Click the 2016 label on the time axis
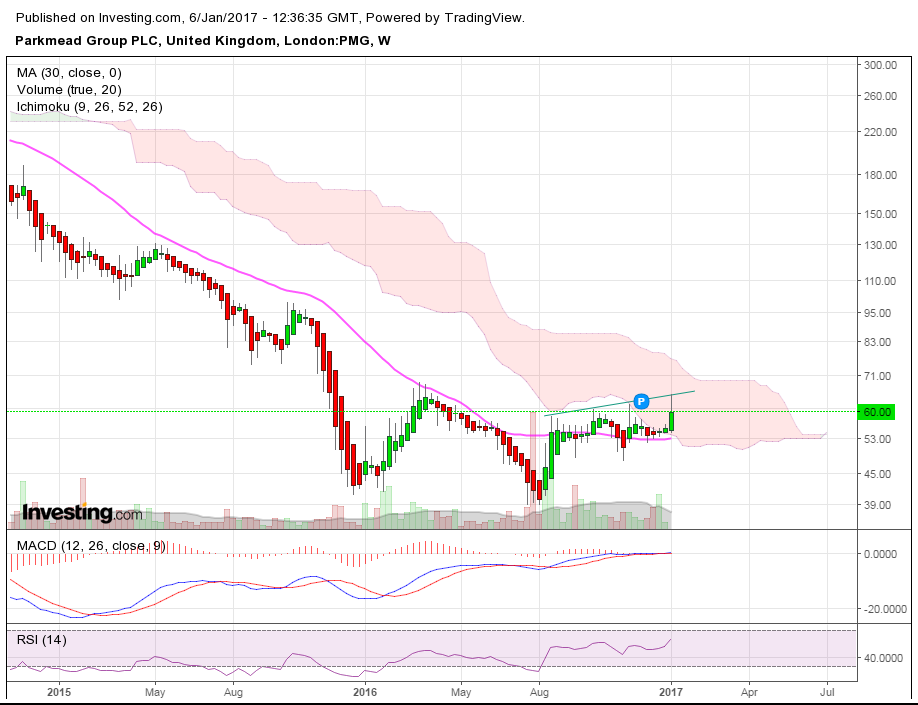Image resolution: width=918 pixels, height=705 pixels. (365, 692)
